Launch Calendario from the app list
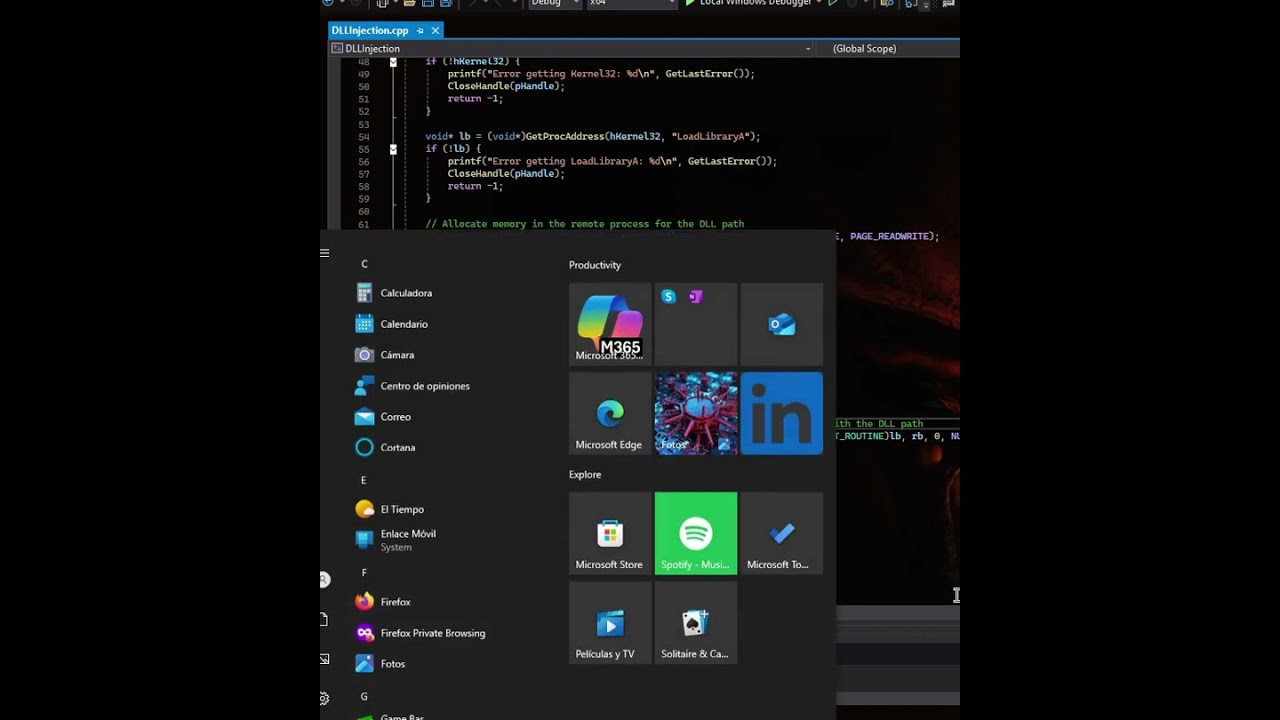Screen dimensions: 1280x720 [x=393, y=324]
